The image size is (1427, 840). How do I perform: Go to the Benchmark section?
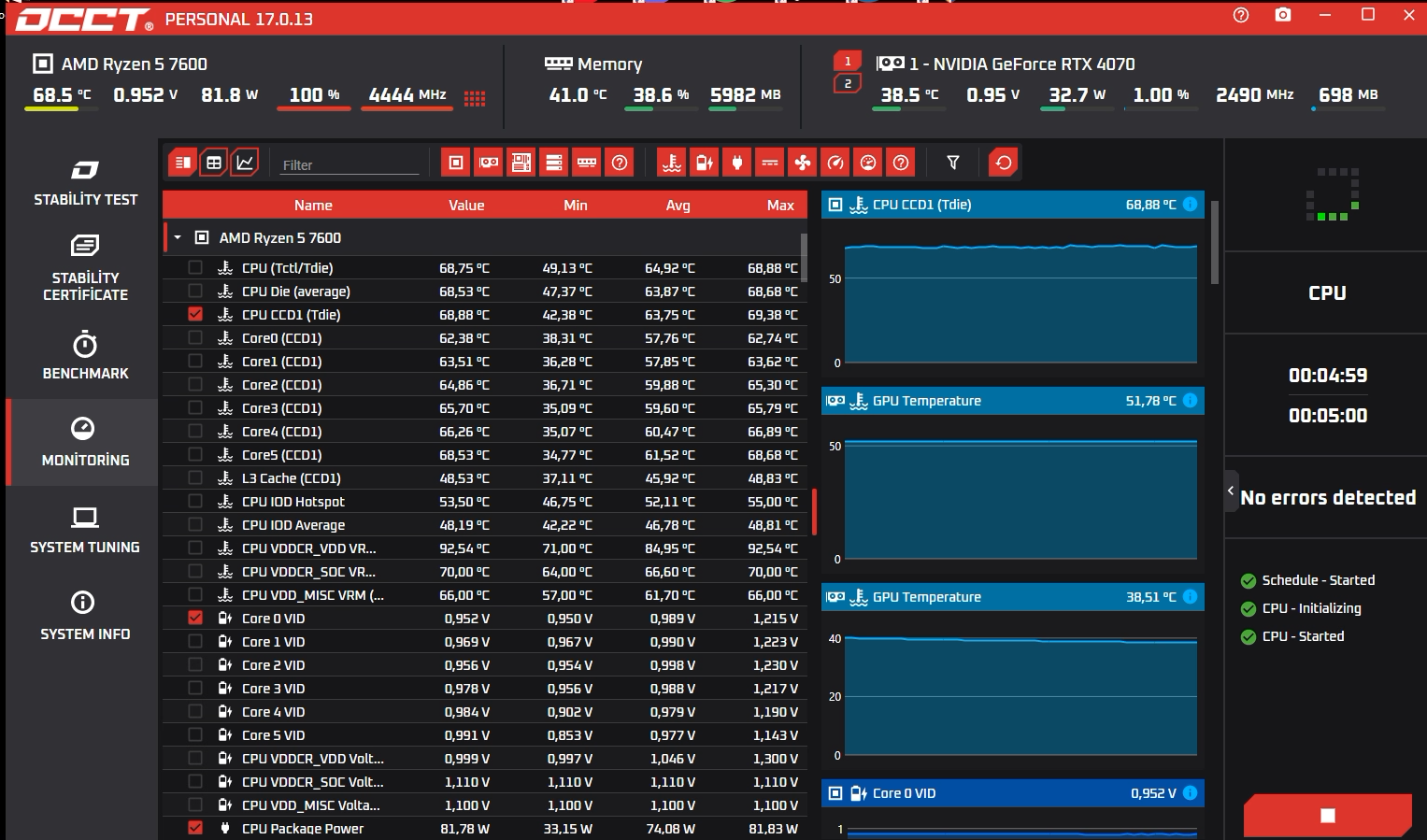85,356
